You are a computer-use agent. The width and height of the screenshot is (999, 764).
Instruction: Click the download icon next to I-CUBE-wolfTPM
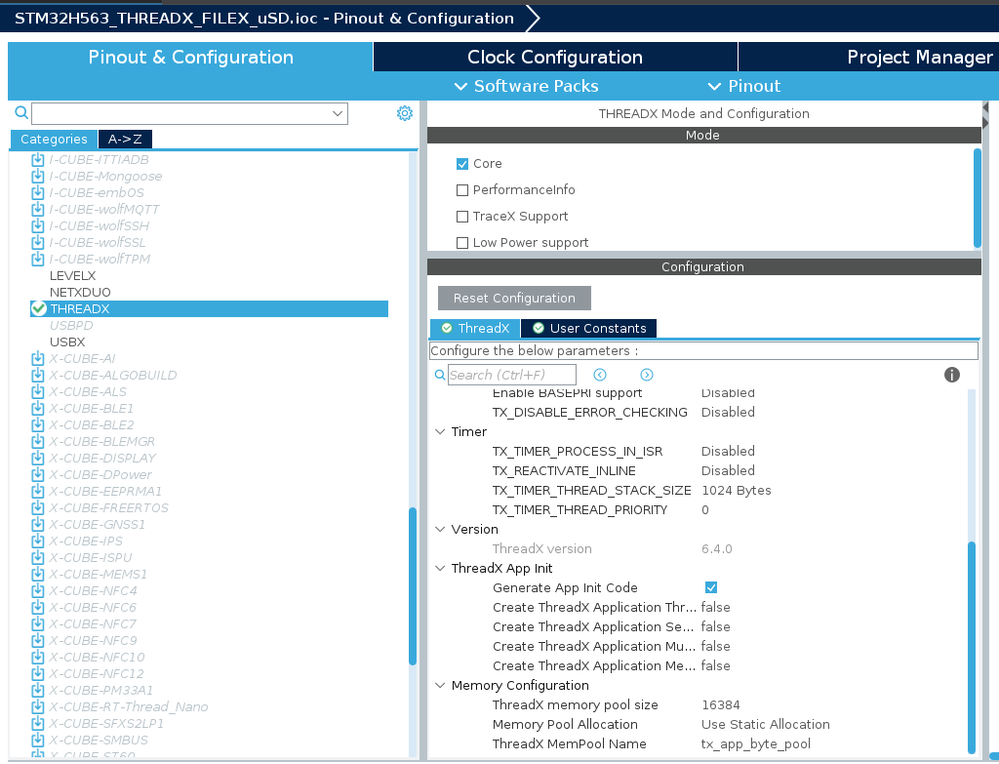coord(38,259)
